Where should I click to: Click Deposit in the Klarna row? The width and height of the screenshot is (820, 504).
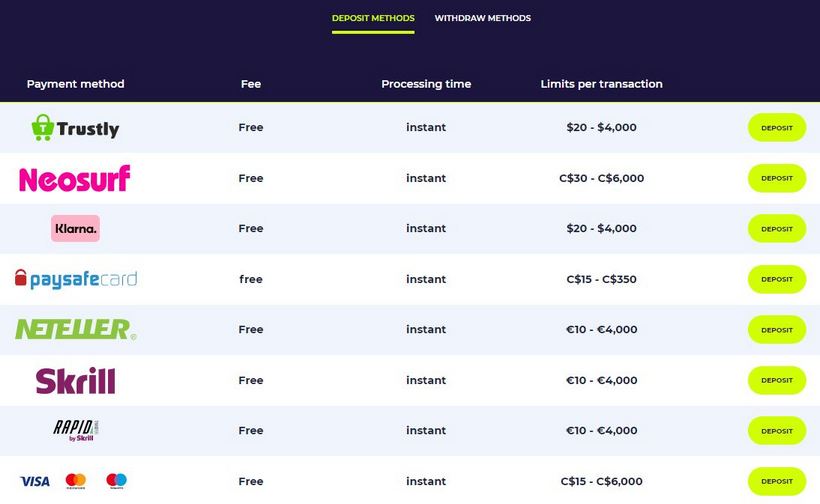(777, 228)
